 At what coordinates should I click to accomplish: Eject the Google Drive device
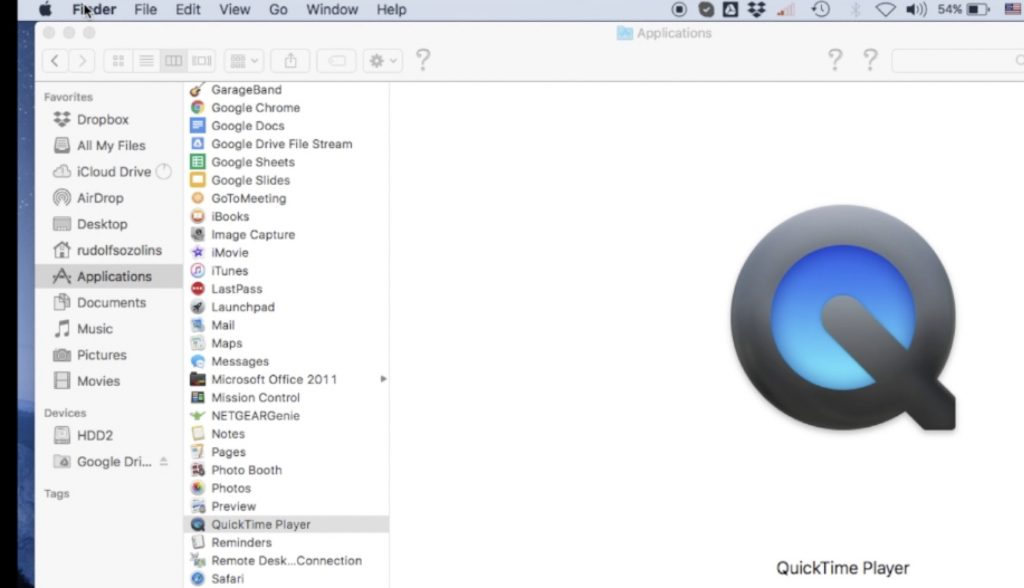click(164, 461)
